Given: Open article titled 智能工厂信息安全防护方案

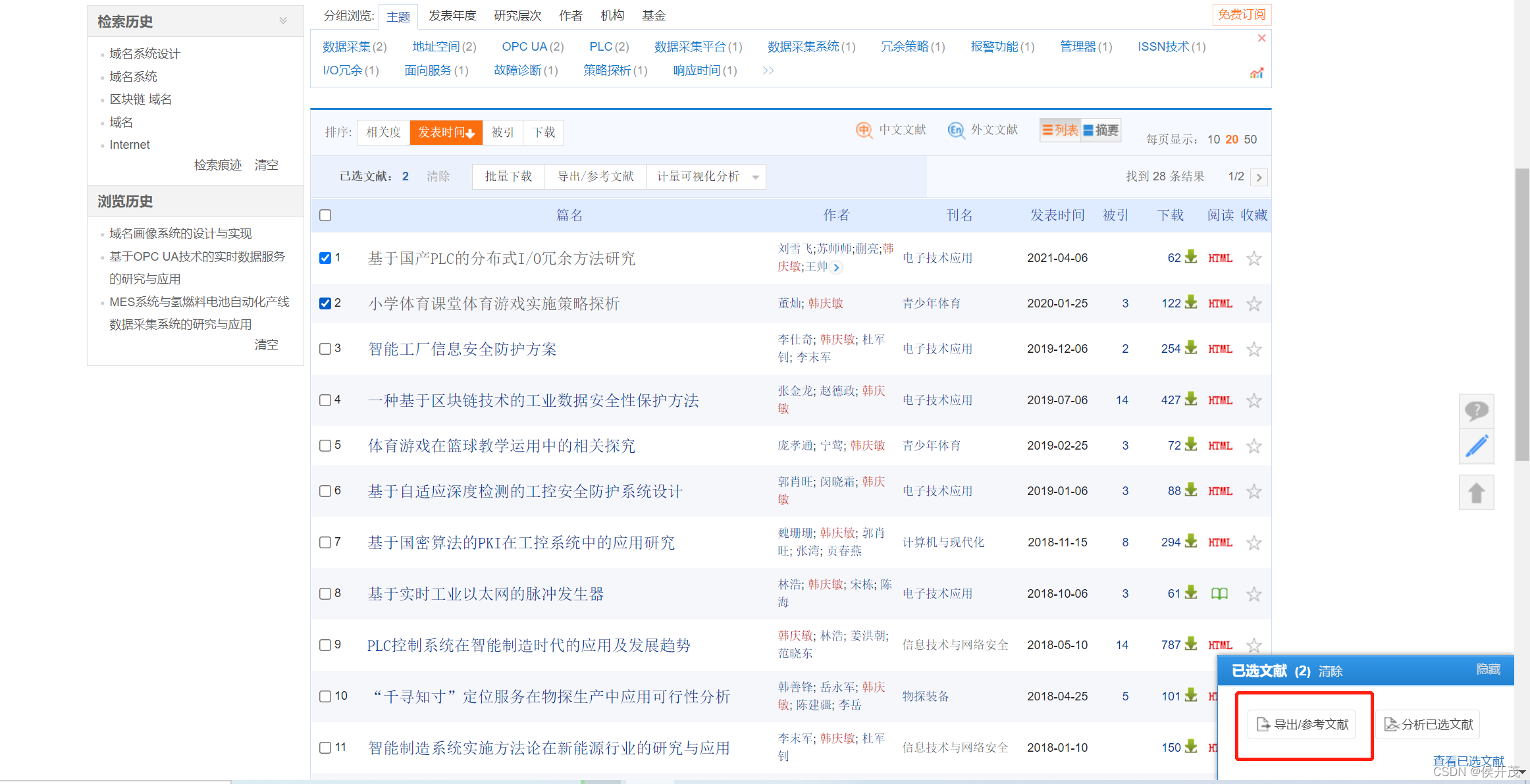Looking at the screenshot, I should (462, 349).
